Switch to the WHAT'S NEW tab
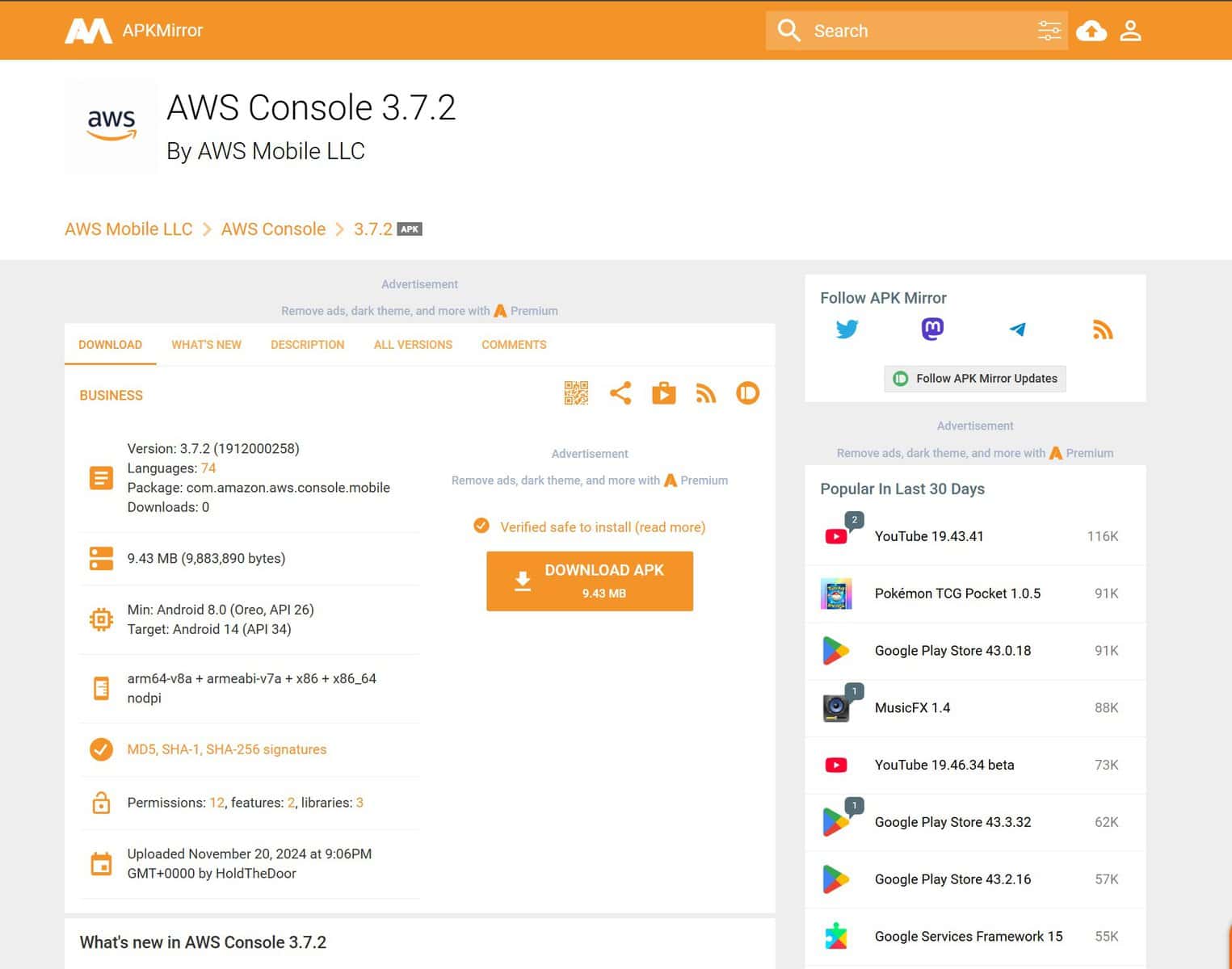Image resolution: width=1232 pixels, height=969 pixels. pos(206,345)
